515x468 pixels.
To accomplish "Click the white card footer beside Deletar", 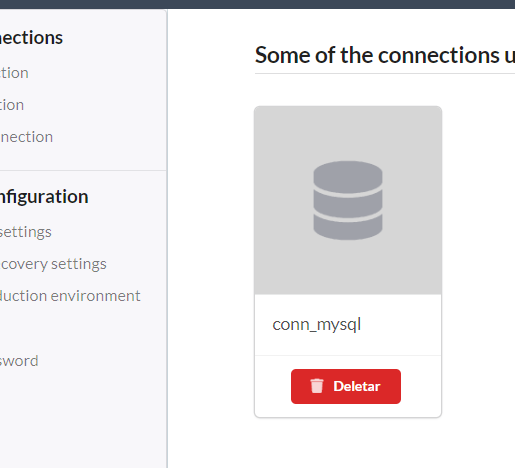I will pyautogui.click(x=421, y=386).
